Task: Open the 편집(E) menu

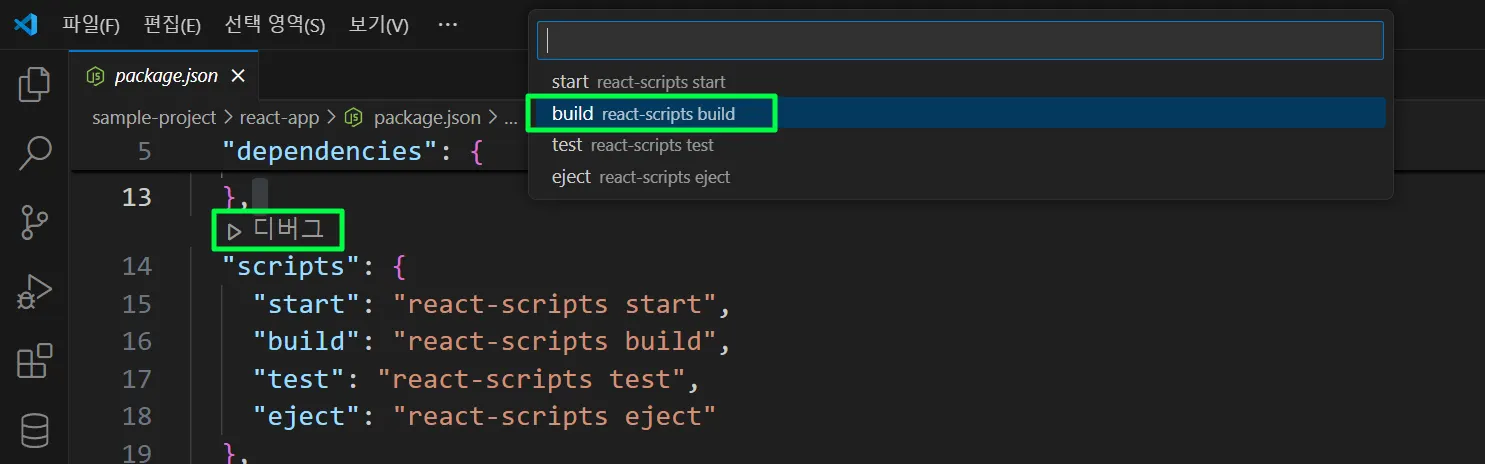Action: pos(172,25)
